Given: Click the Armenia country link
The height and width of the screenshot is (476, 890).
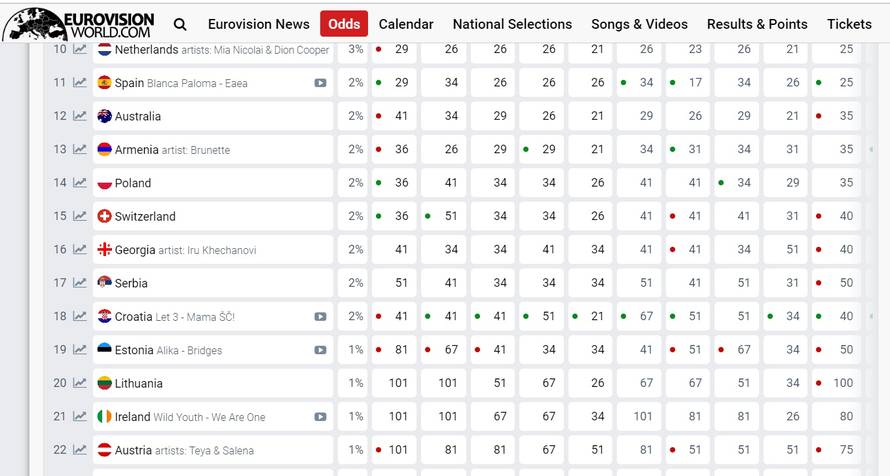Looking at the screenshot, I should 137,150.
